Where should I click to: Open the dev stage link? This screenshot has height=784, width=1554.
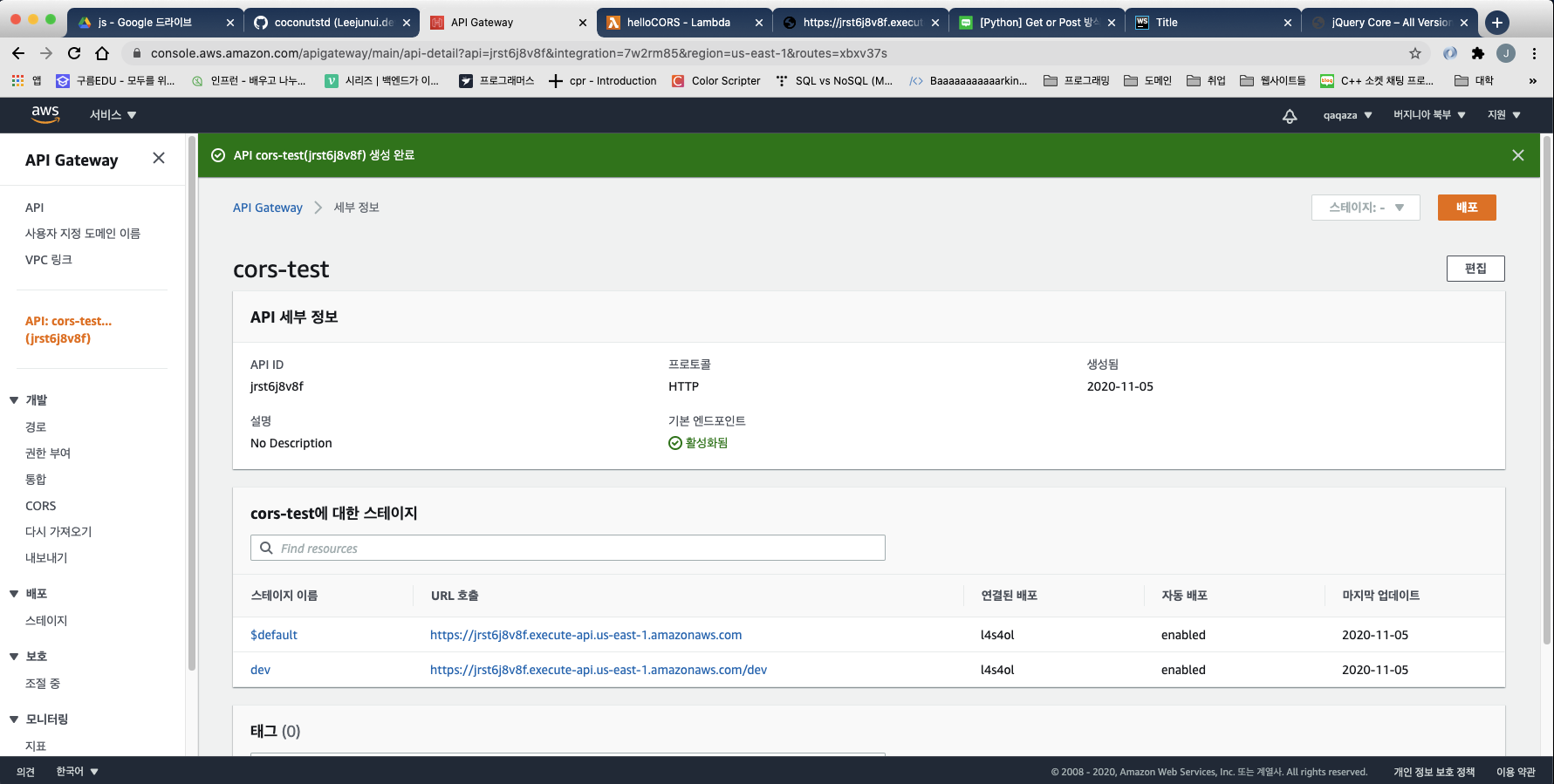coord(260,670)
